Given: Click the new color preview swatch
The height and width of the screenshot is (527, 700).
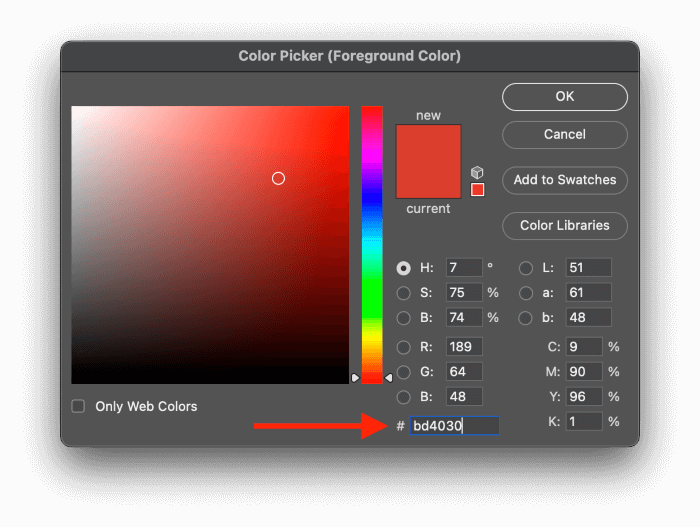Looking at the screenshot, I should coord(429,143).
